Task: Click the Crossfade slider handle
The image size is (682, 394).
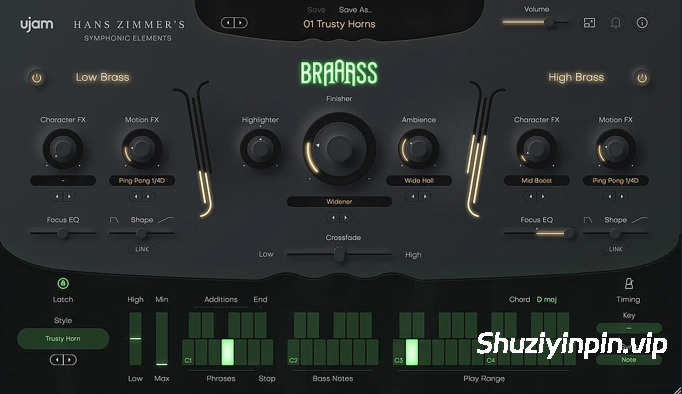Action: click(x=339, y=254)
